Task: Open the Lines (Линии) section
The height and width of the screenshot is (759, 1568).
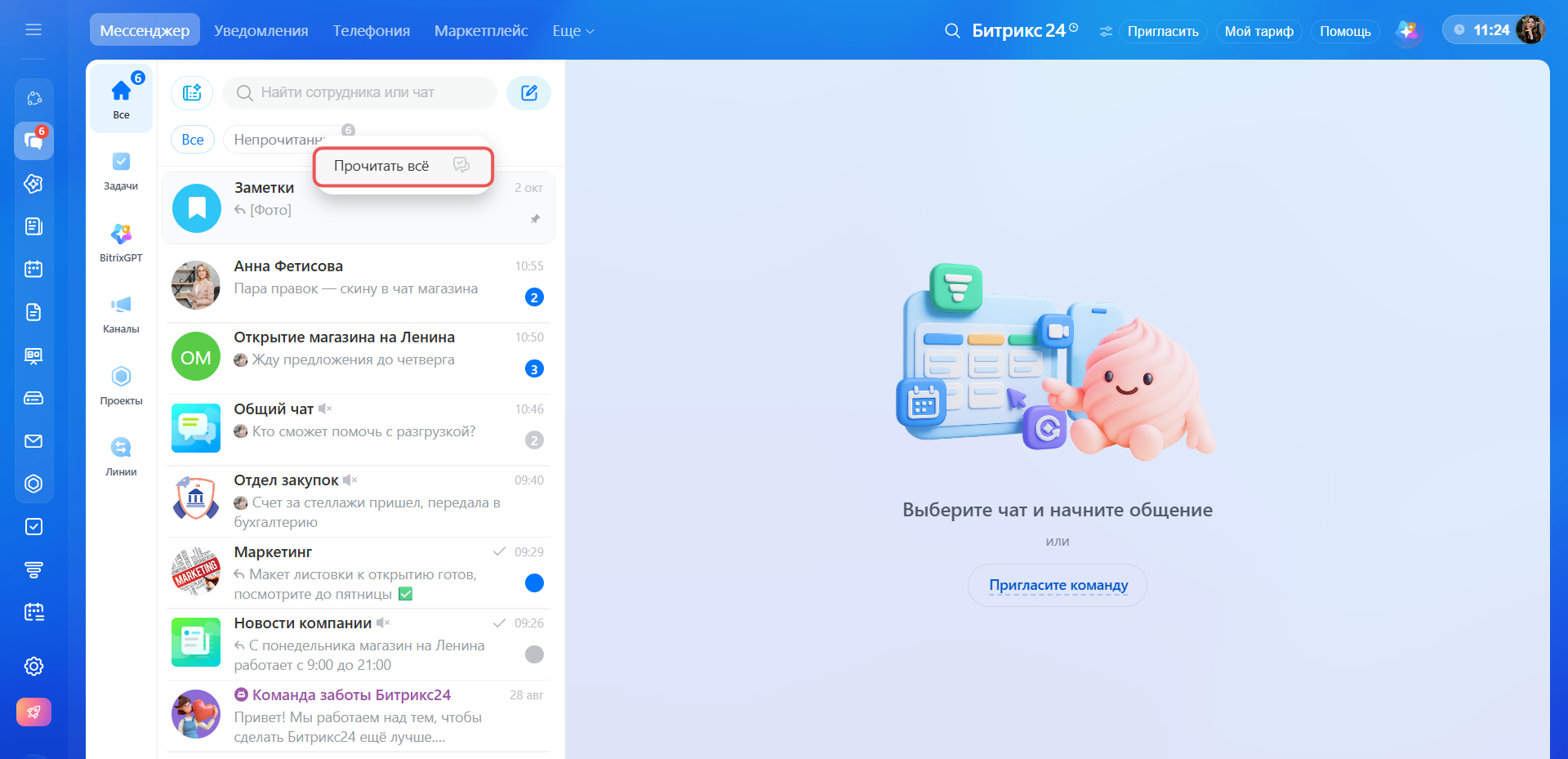Action: pyautogui.click(x=121, y=457)
